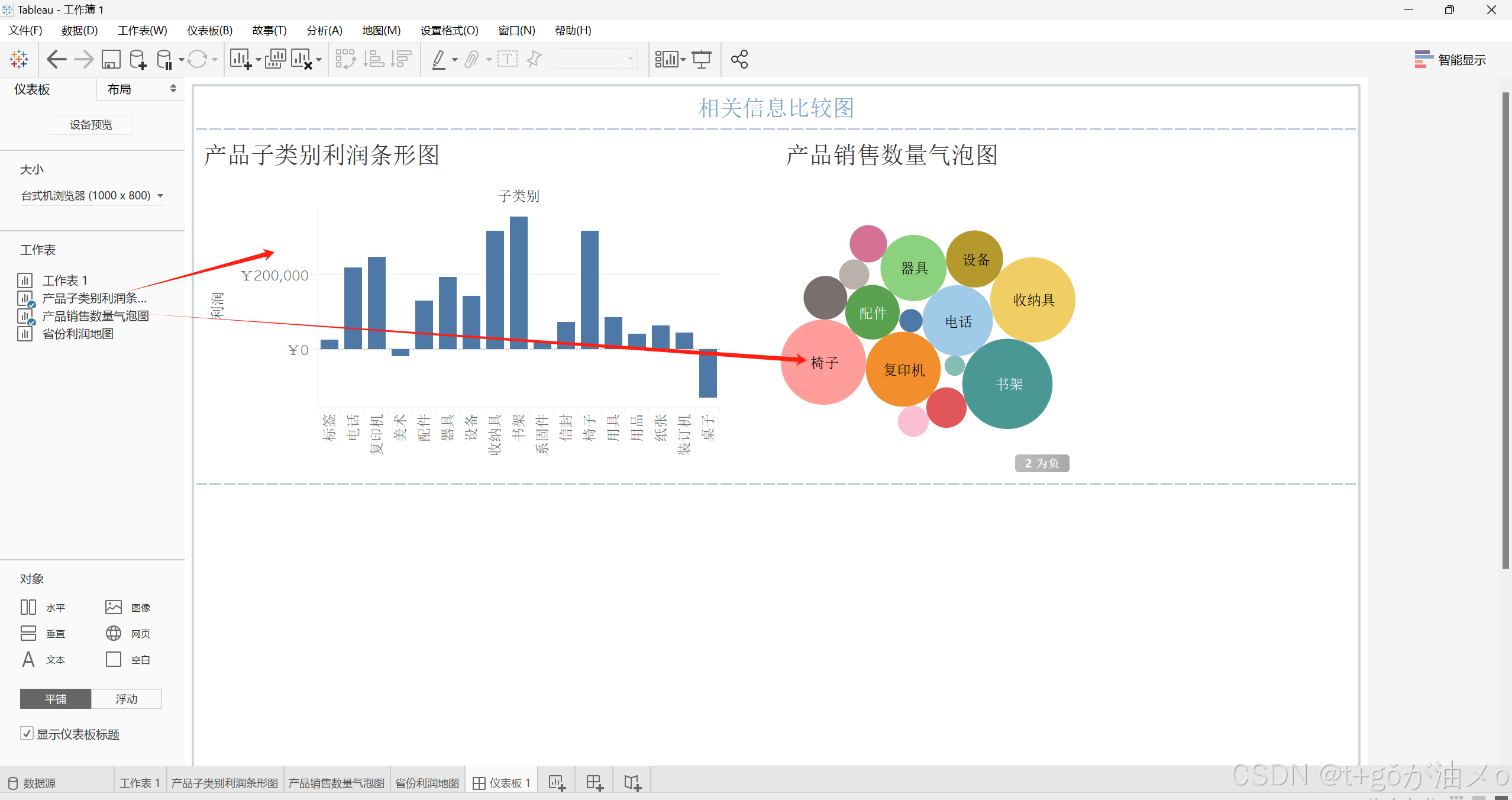Screen dimensions: 1512x800
Task: Click the presentation mode icon
Action: pos(702,59)
